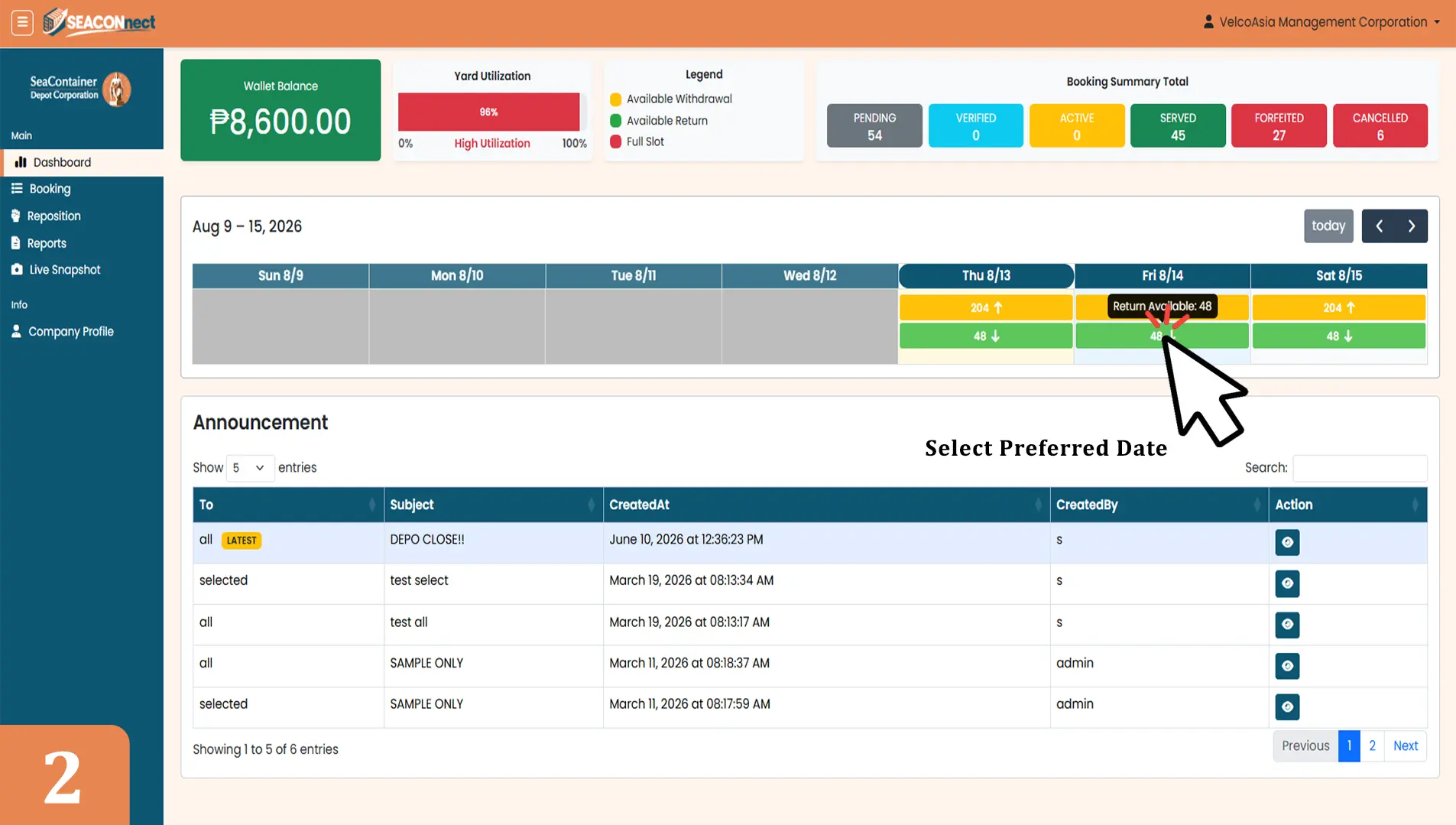
Task: Click Saturday return slot 48
Action: click(1339, 336)
